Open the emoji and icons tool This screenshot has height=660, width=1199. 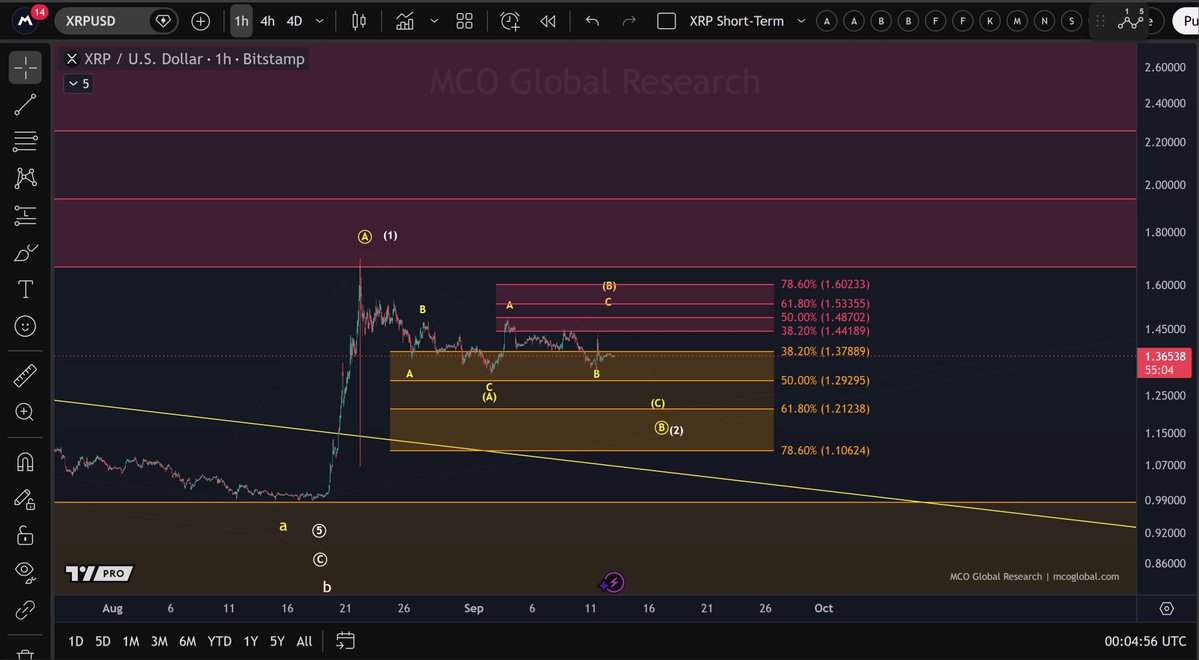pos(25,327)
